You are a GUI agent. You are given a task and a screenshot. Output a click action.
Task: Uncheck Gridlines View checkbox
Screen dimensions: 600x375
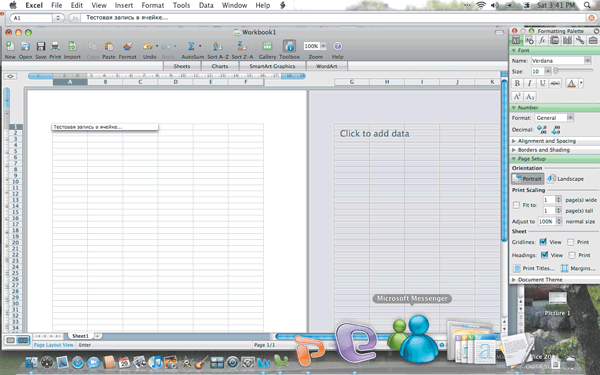point(543,242)
